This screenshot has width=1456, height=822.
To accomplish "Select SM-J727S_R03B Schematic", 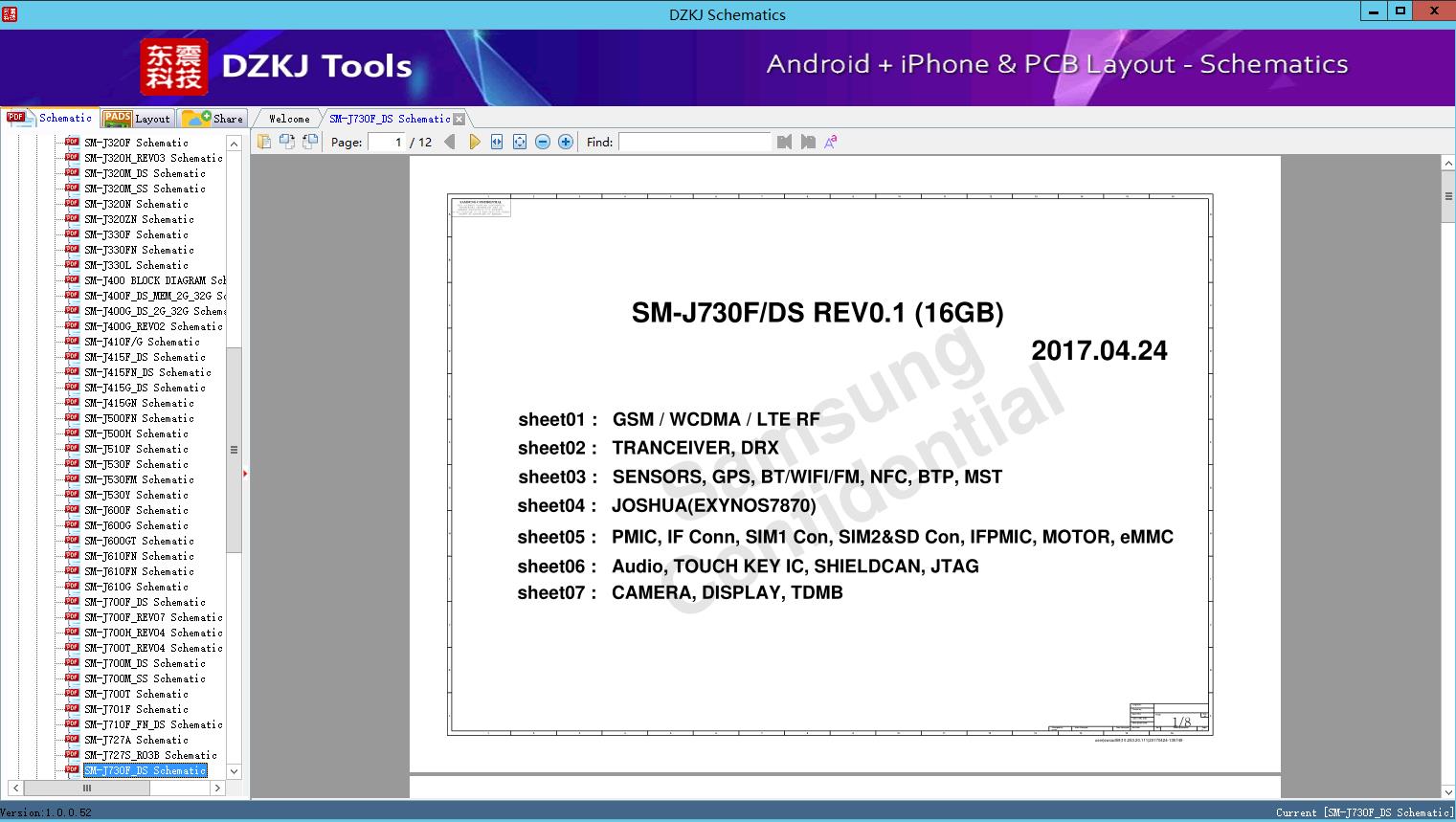I will (150, 755).
